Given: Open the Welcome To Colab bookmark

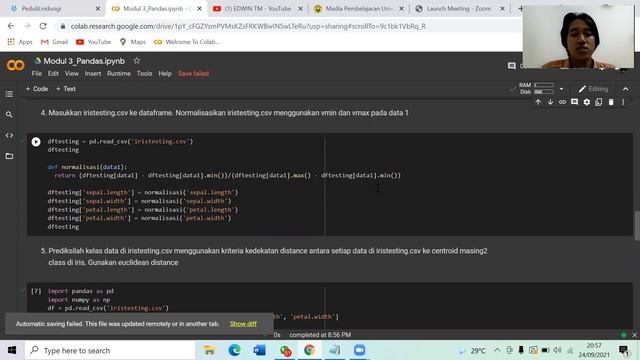Looking at the screenshot, I should click(187, 42).
